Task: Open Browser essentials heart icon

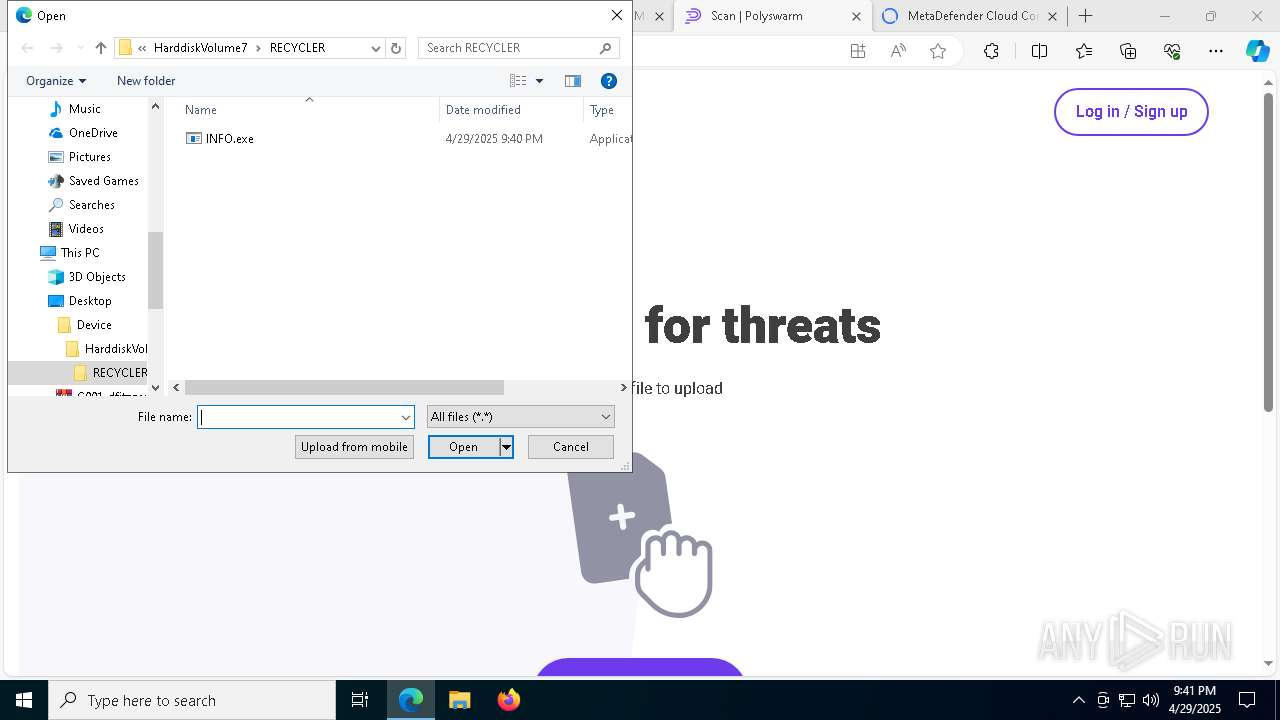Action: click(1172, 51)
